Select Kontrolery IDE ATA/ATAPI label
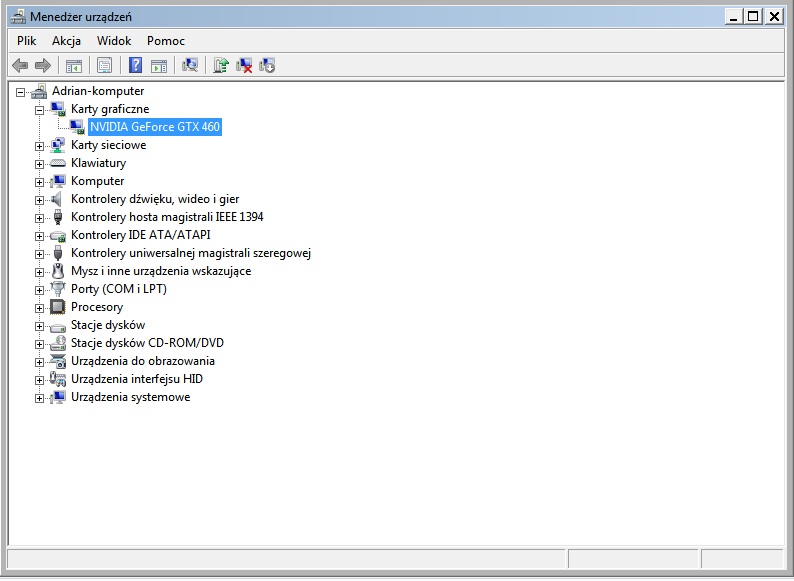The image size is (794, 581). coord(140,235)
